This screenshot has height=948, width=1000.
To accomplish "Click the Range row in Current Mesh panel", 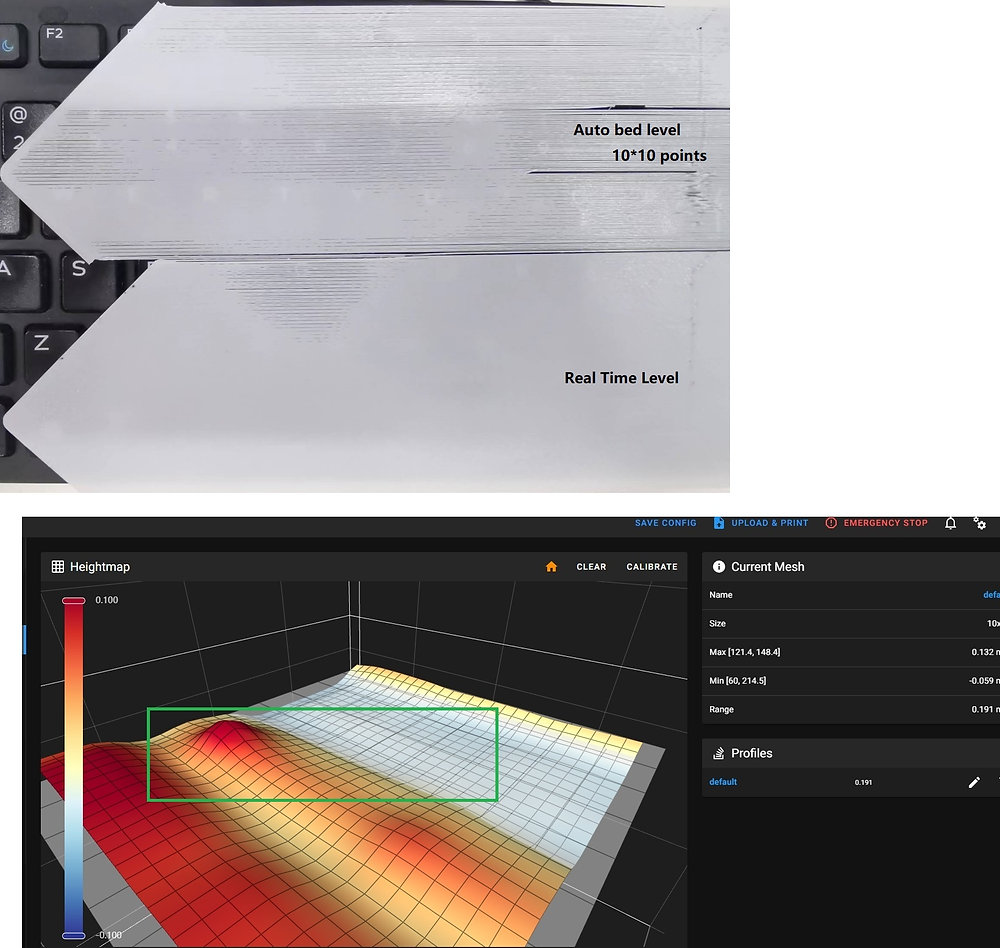I will 850,709.
